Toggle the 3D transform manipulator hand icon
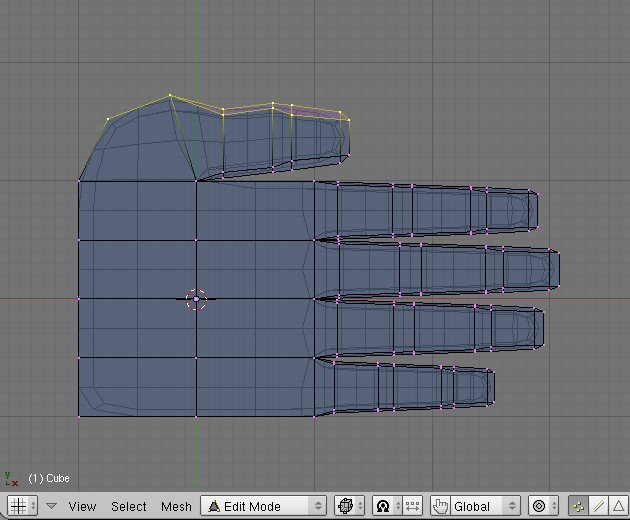 pos(441,506)
